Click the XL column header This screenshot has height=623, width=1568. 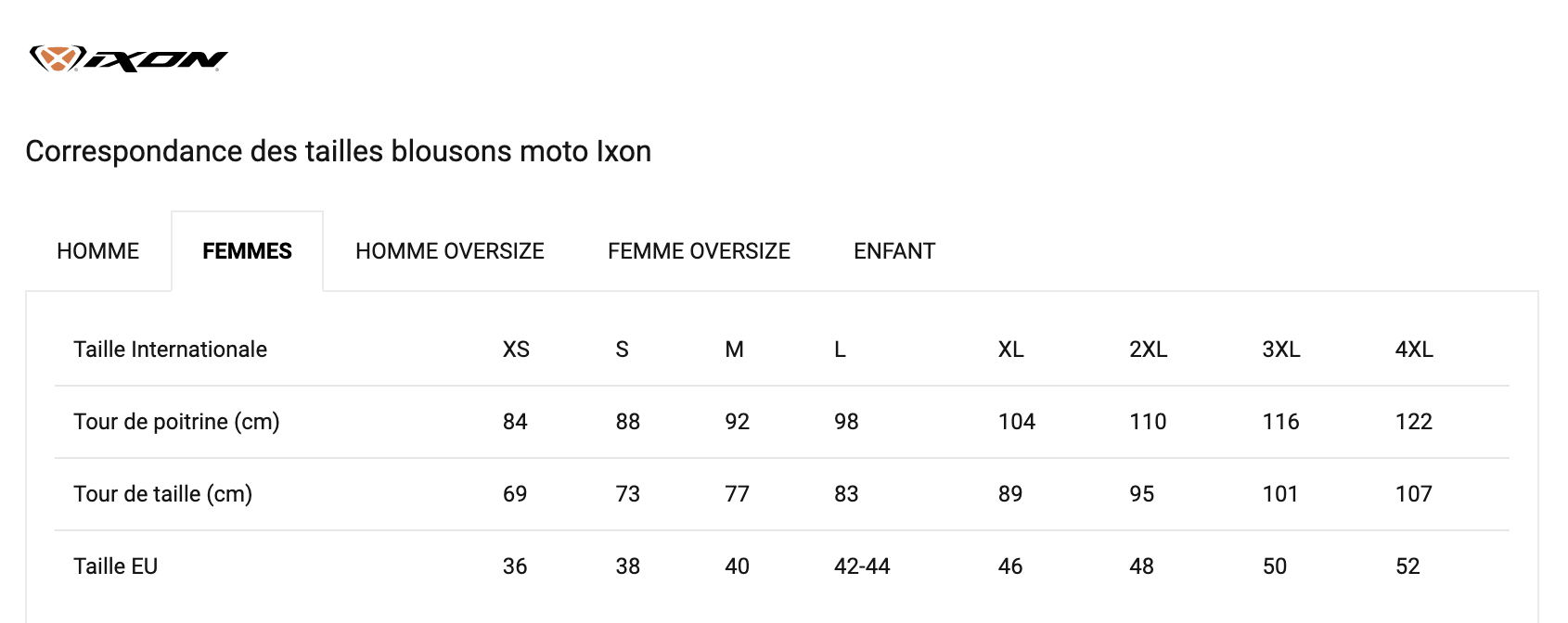pos(1010,350)
